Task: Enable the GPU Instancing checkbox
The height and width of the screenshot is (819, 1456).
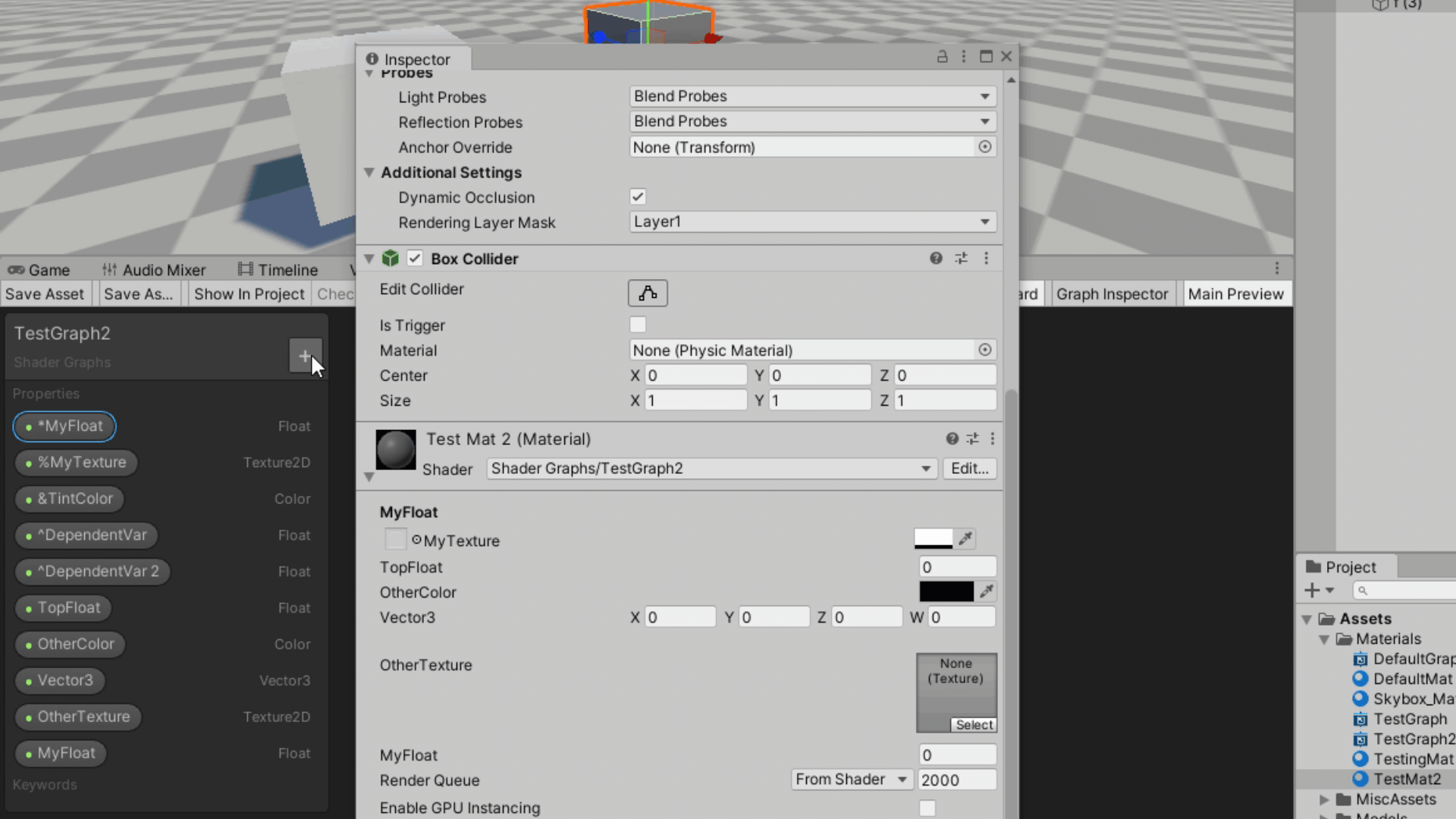Action: [x=927, y=808]
